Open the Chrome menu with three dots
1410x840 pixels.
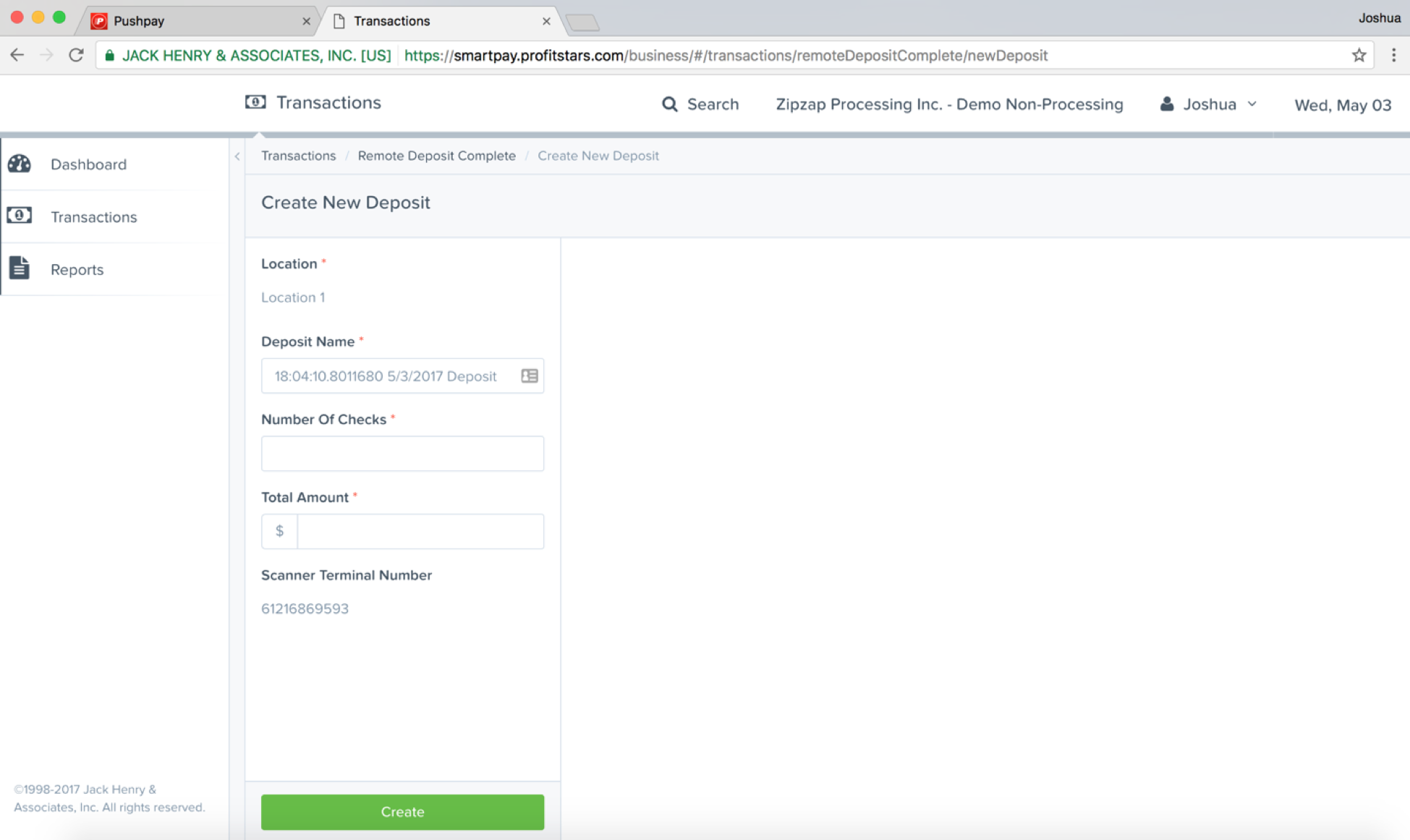point(1394,55)
